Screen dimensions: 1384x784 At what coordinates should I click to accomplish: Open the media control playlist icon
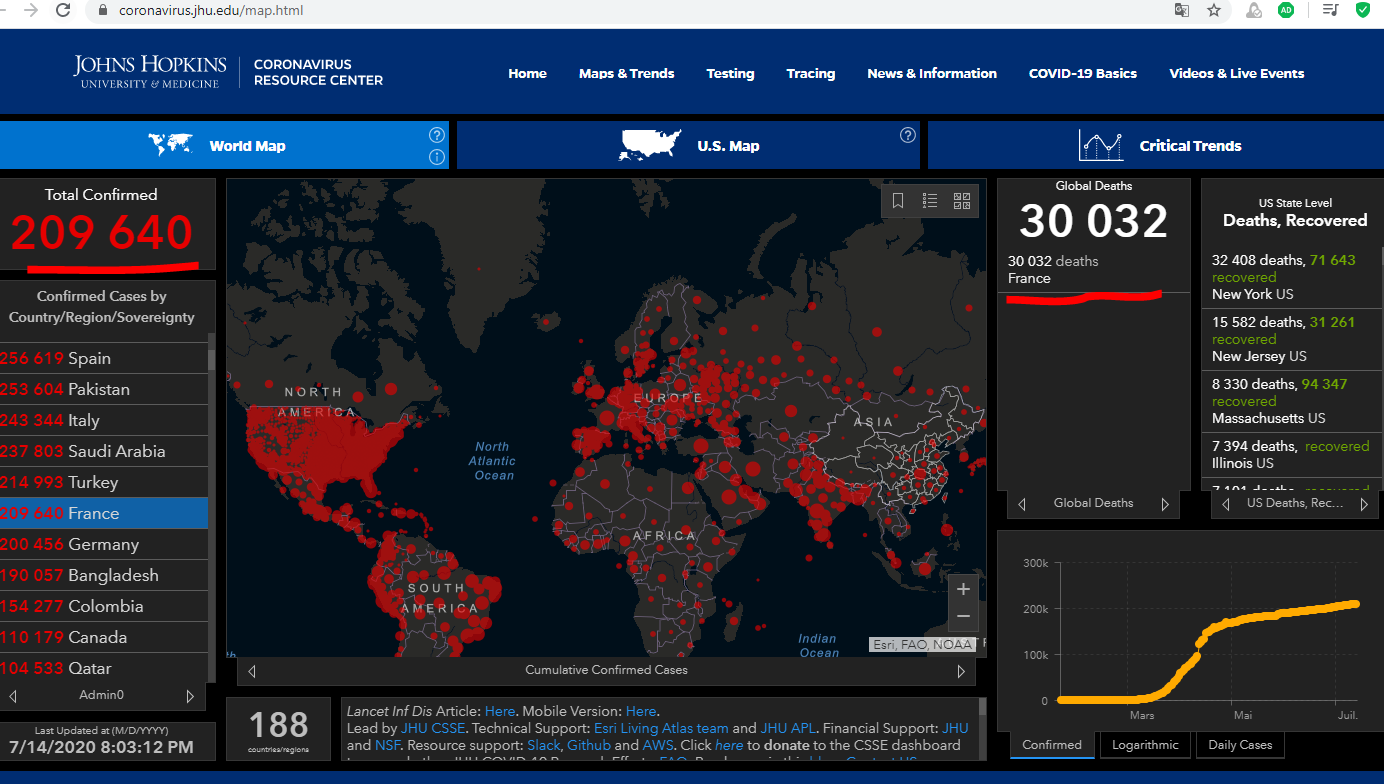click(x=1330, y=10)
